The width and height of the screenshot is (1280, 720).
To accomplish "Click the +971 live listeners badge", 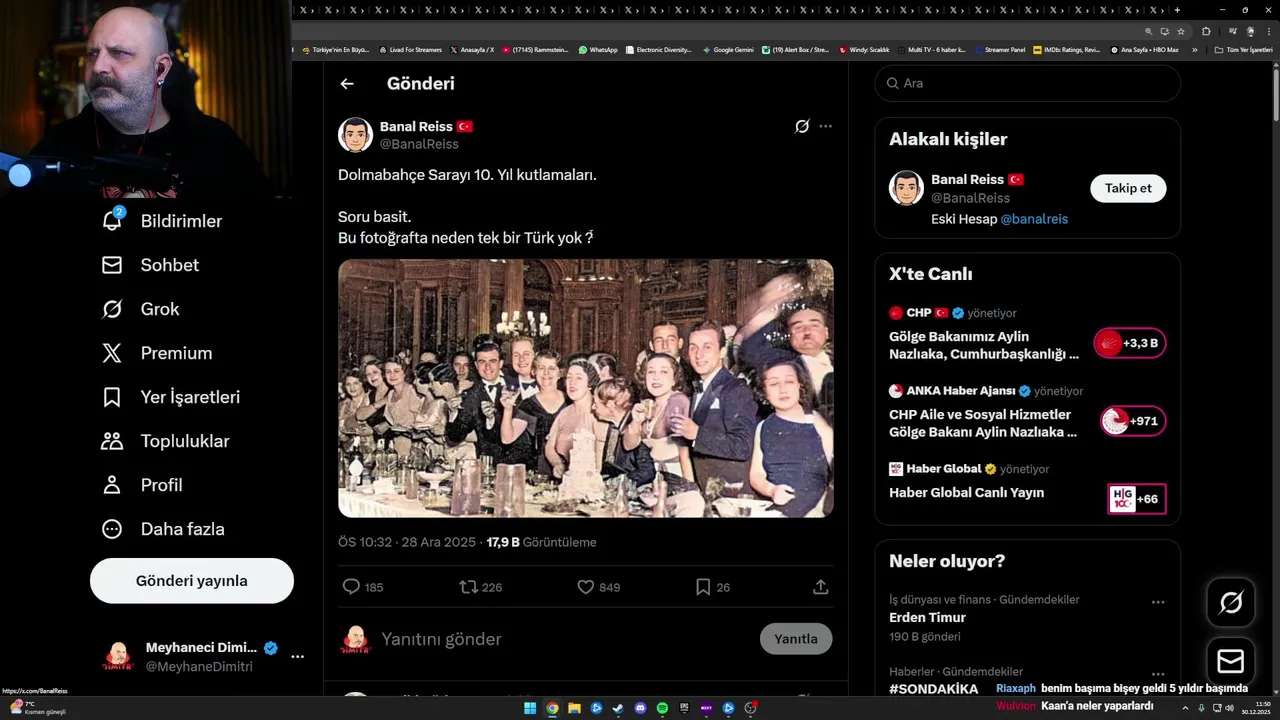I will [x=1132, y=421].
